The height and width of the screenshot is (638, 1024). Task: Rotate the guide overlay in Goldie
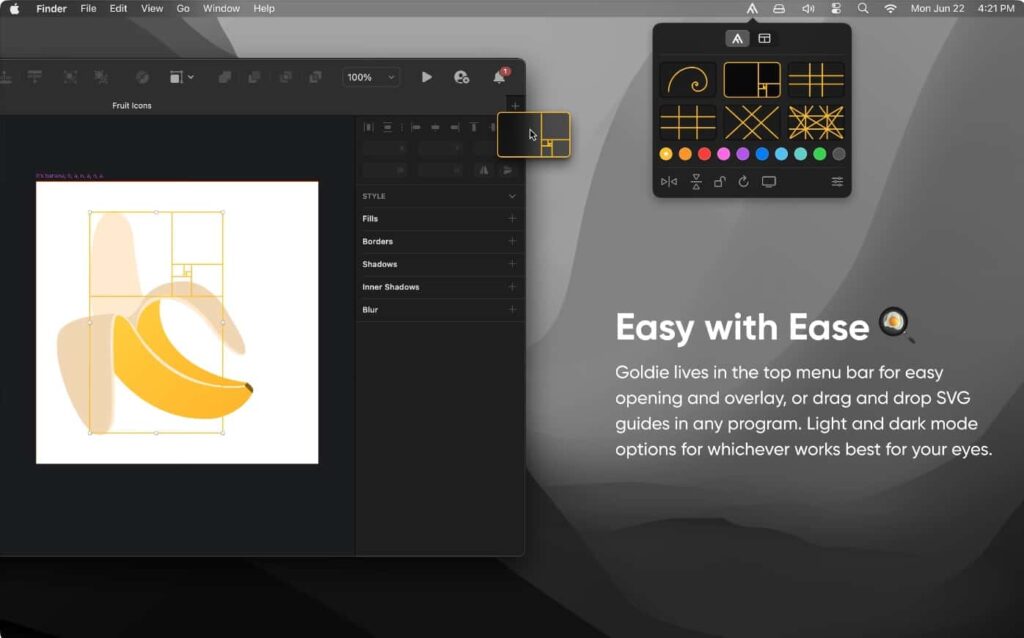coord(744,182)
